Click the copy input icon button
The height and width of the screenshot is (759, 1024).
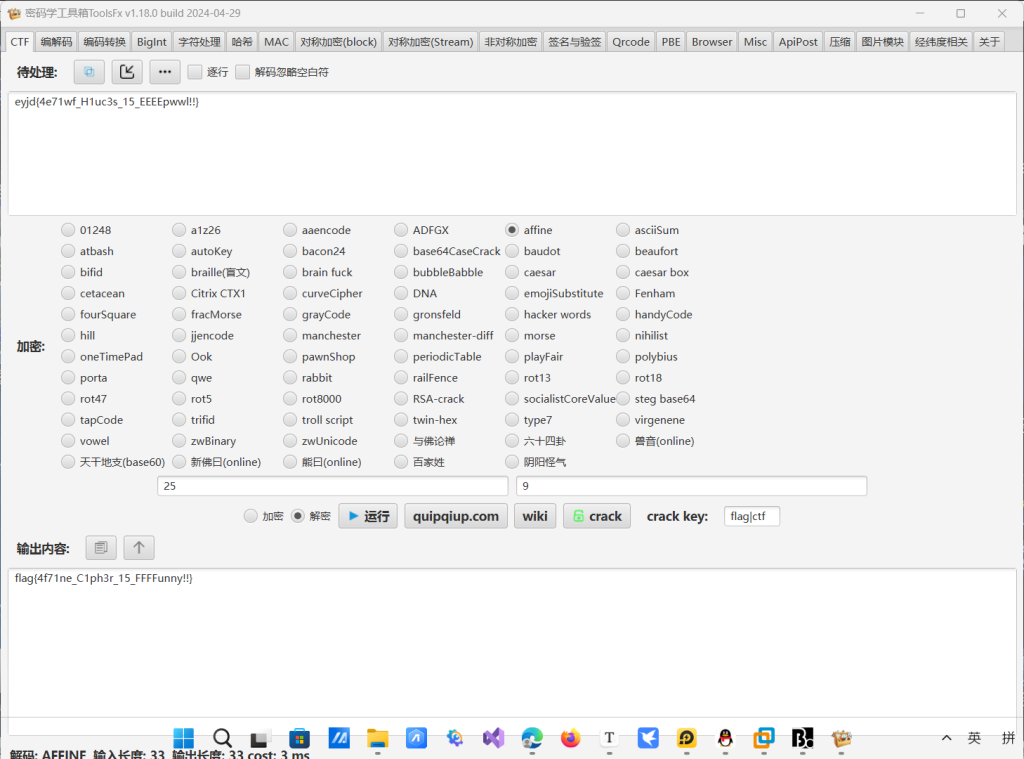(x=89, y=72)
